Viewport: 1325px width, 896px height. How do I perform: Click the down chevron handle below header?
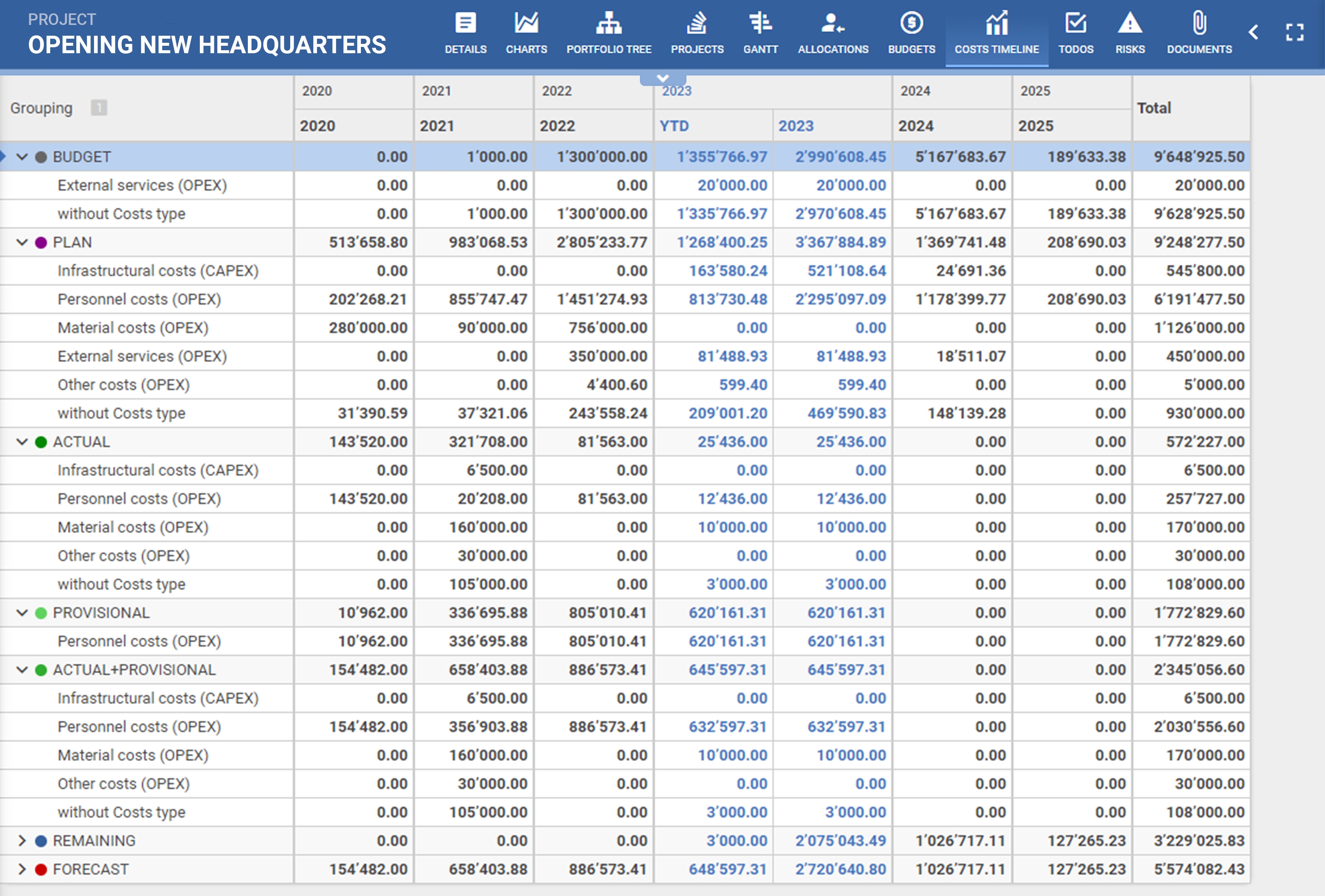(662, 79)
